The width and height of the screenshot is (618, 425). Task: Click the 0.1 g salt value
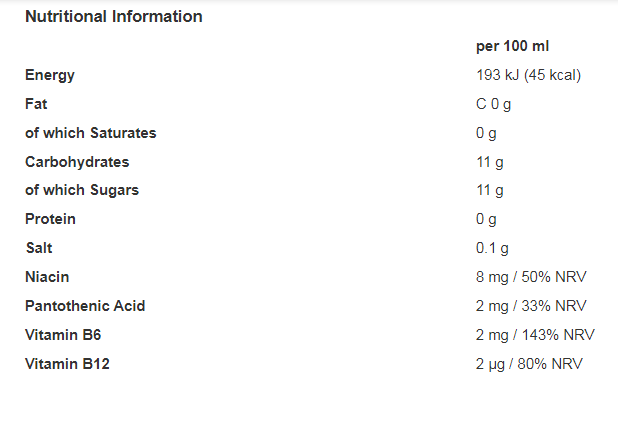492,248
